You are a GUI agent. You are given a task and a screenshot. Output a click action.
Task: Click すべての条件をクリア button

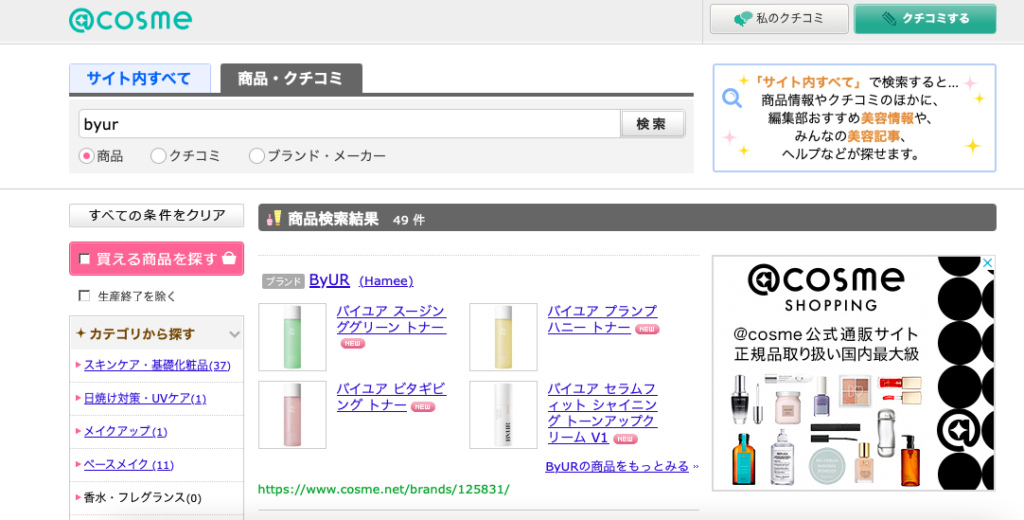click(157, 215)
